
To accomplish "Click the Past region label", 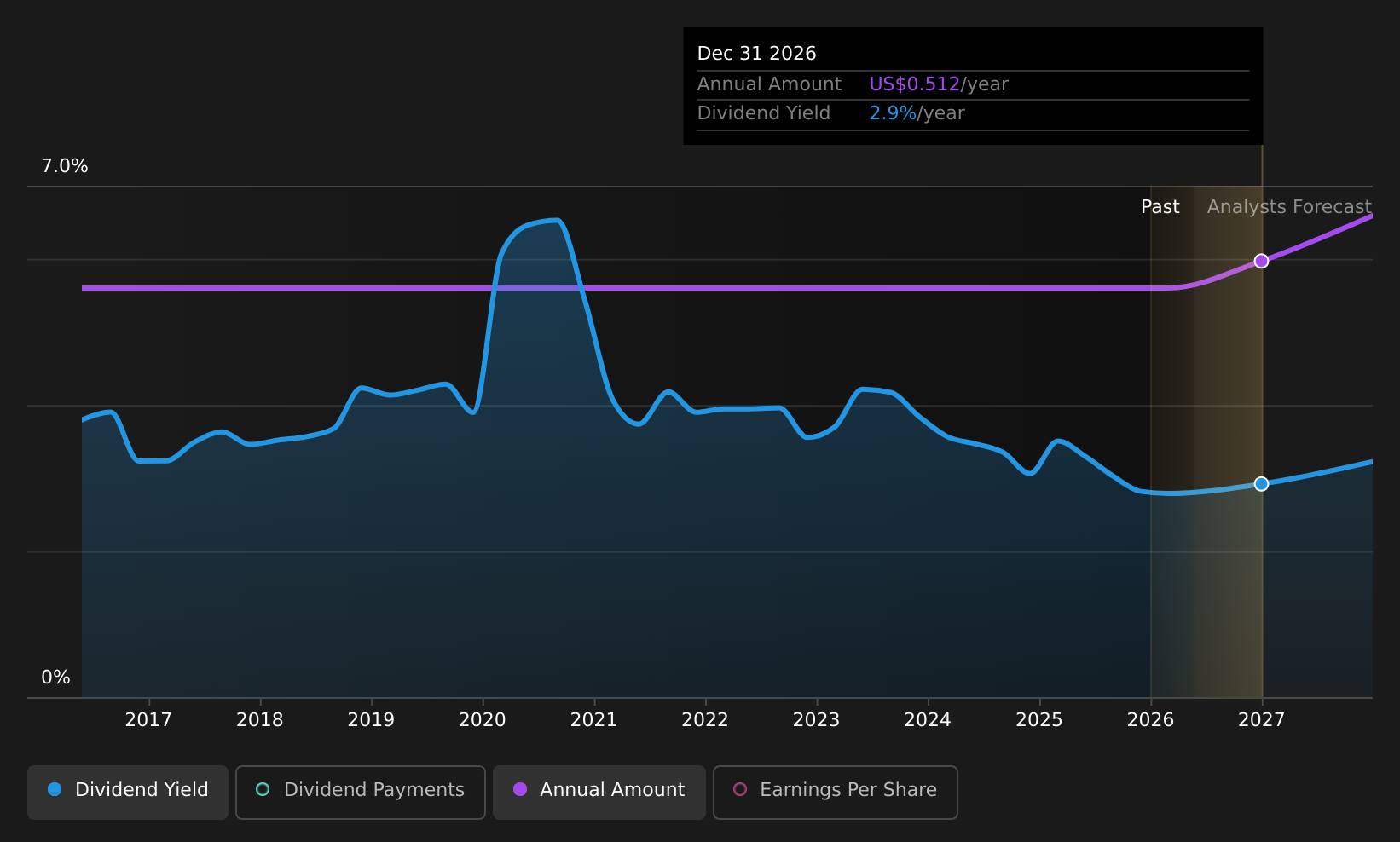I will [x=1160, y=207].
